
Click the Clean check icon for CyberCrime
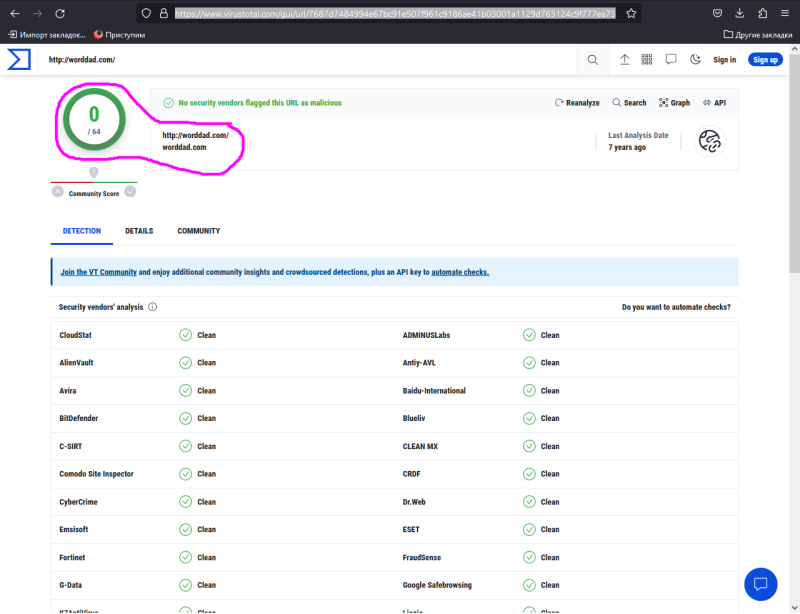(185, 502)
